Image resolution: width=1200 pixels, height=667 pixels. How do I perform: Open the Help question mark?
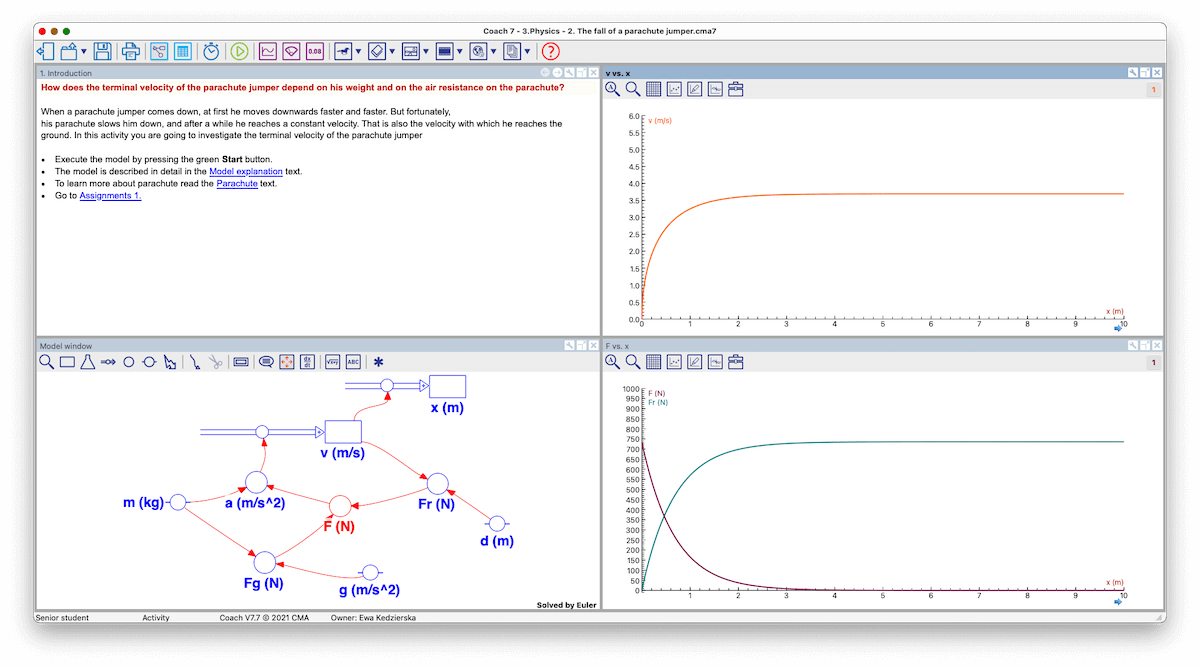coord(550,50)
